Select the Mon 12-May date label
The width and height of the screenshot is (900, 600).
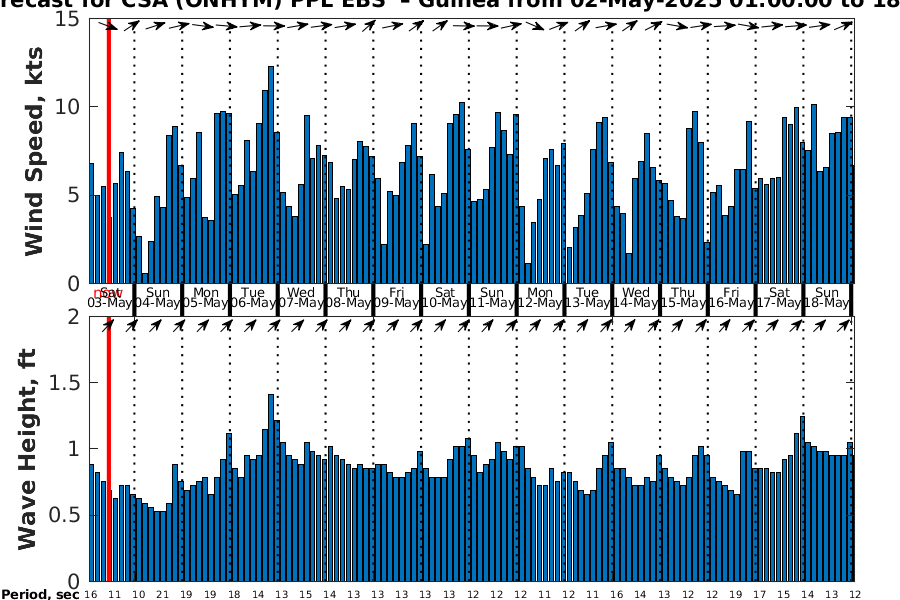pyautogui.click(x=540, y=297)
